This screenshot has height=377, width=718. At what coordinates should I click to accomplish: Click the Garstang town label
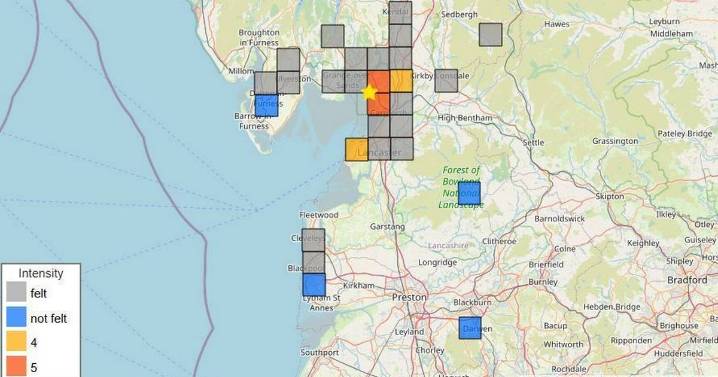pos(387,226)
